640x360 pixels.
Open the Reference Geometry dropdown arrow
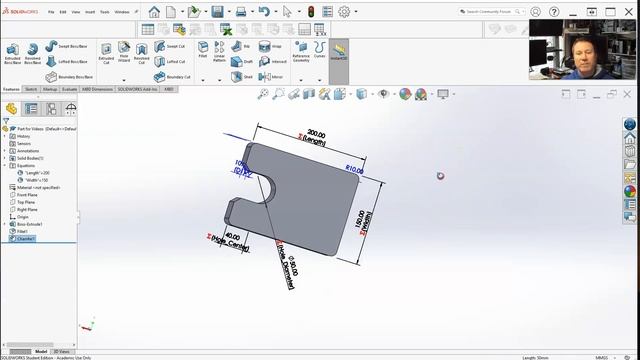coord(301,80)
